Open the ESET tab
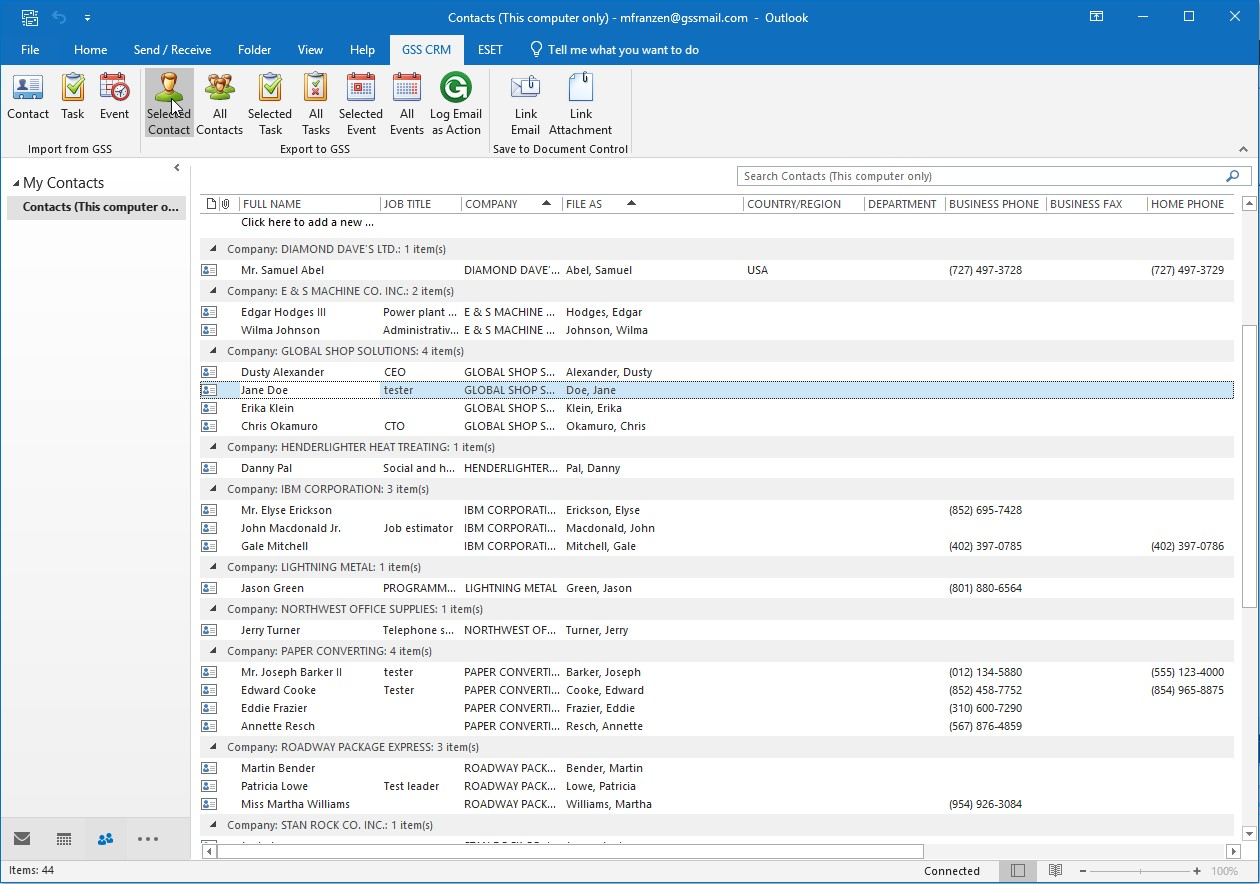1260x884 pixels. [490, 50]
